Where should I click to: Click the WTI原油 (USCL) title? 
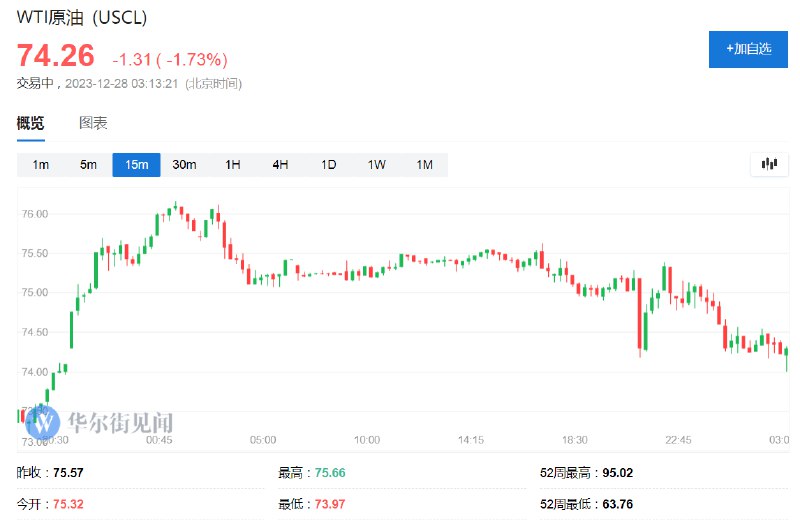tap(82, 18)
